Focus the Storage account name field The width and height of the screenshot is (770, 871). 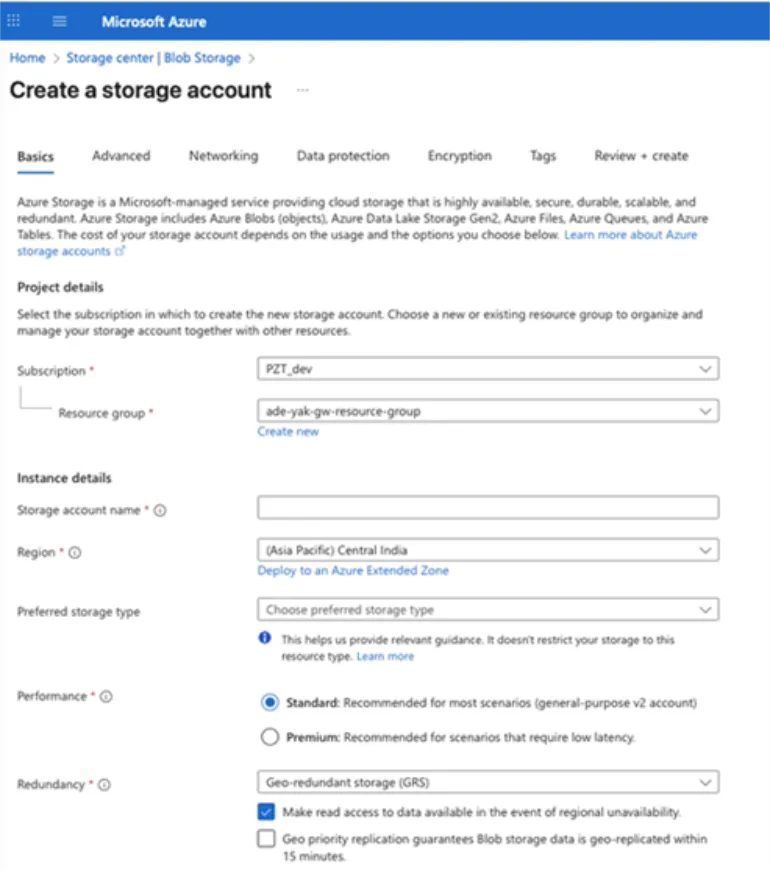pyautogui.click(x=488, y=508)
